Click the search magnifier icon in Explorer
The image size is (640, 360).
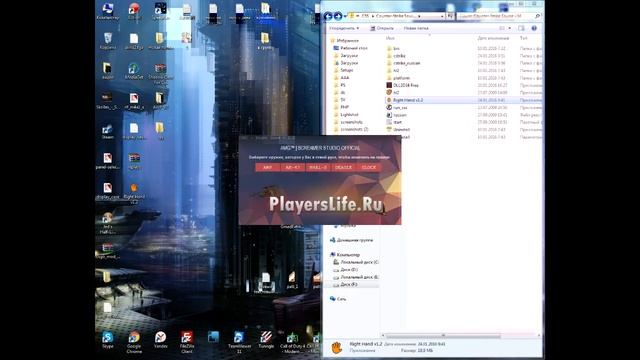pos(537,16)
